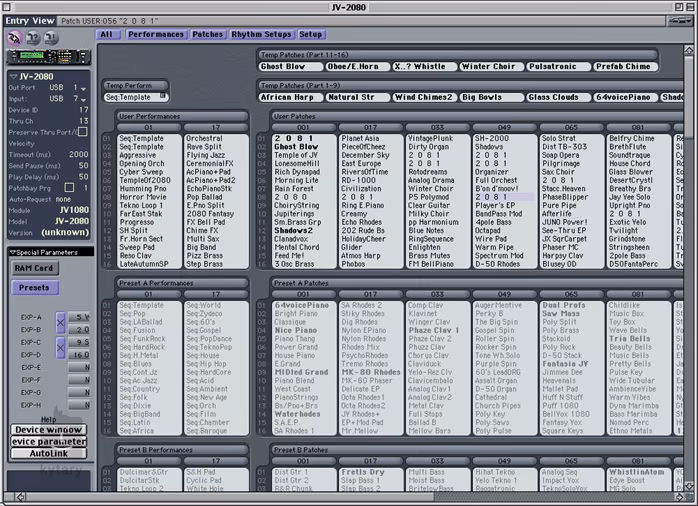Click the Timeout (ms) value 2000

coord(78,154)
